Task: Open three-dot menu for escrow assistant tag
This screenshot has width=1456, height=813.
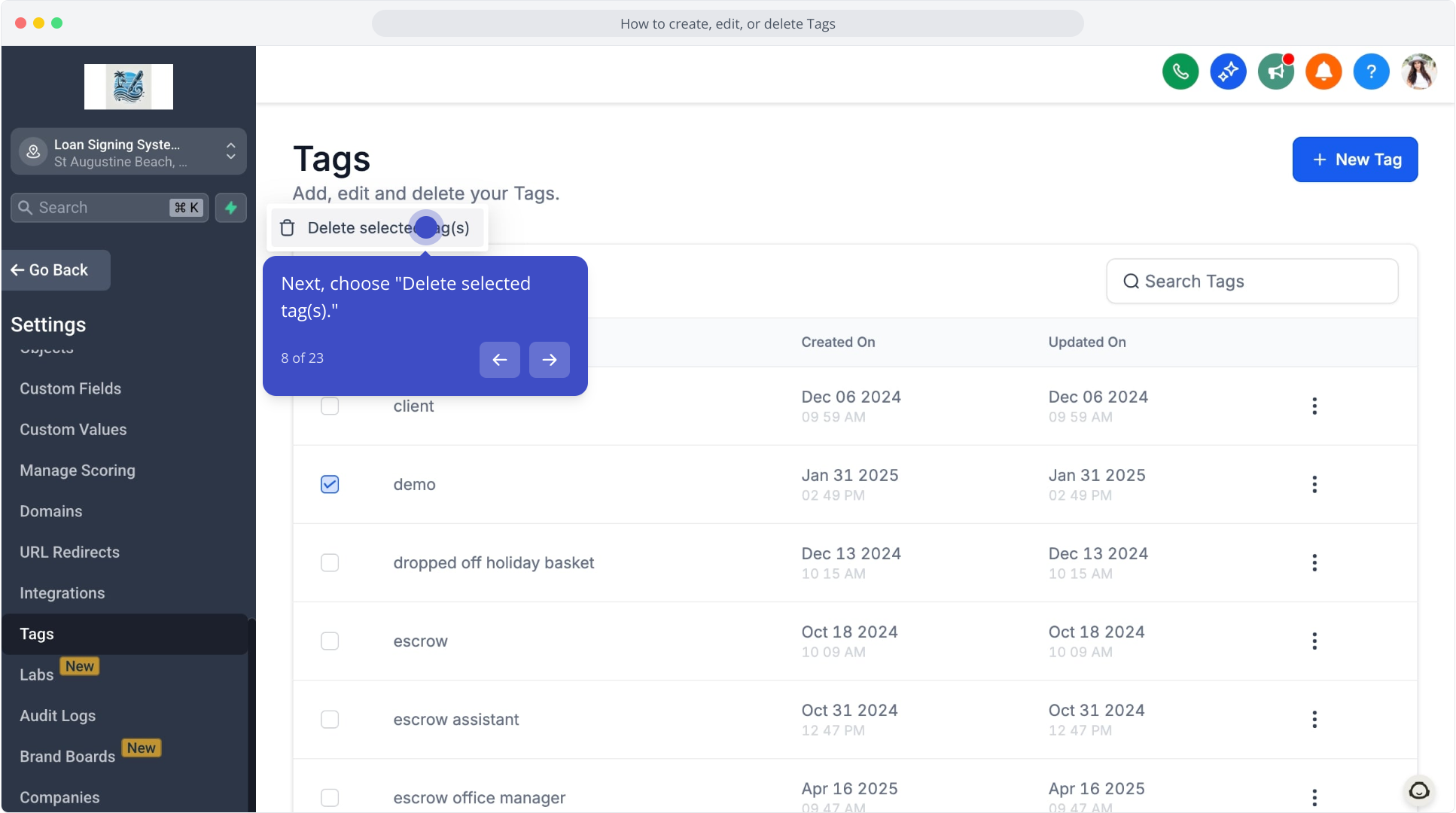Action: [x=1314, y=719]
